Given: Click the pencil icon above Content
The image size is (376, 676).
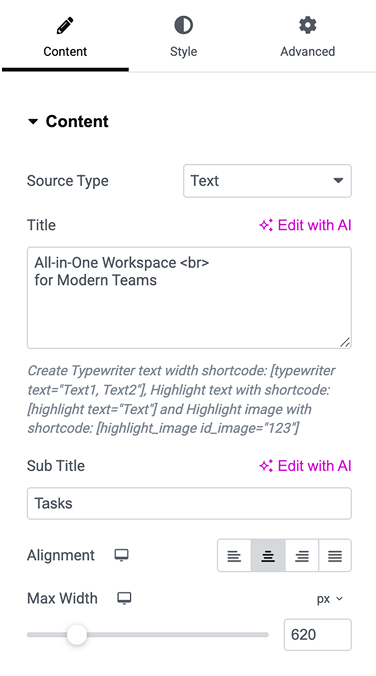Looking at the screenshot, I should [x=65, y=26].
